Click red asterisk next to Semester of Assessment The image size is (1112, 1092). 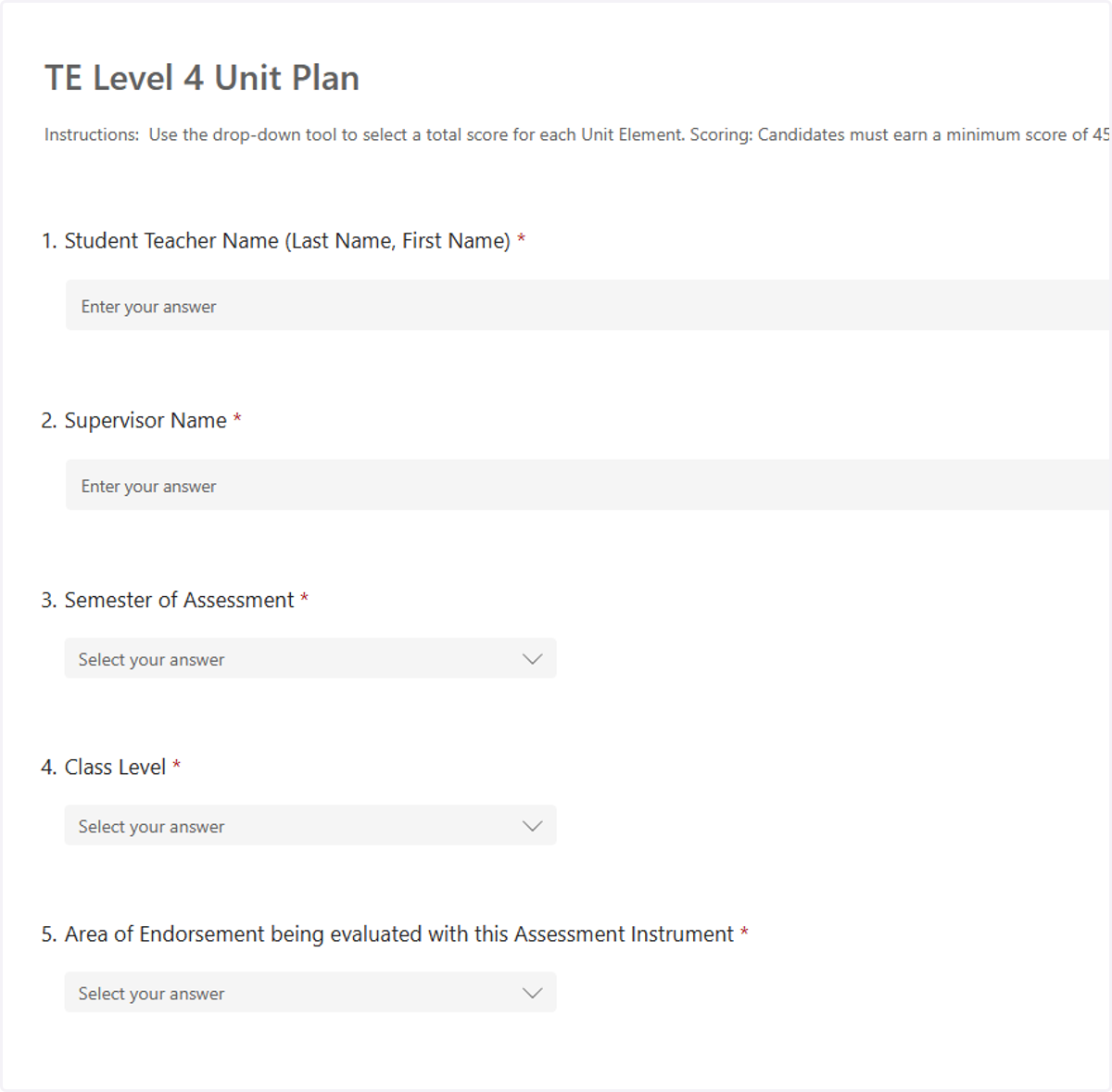(304, 599)
